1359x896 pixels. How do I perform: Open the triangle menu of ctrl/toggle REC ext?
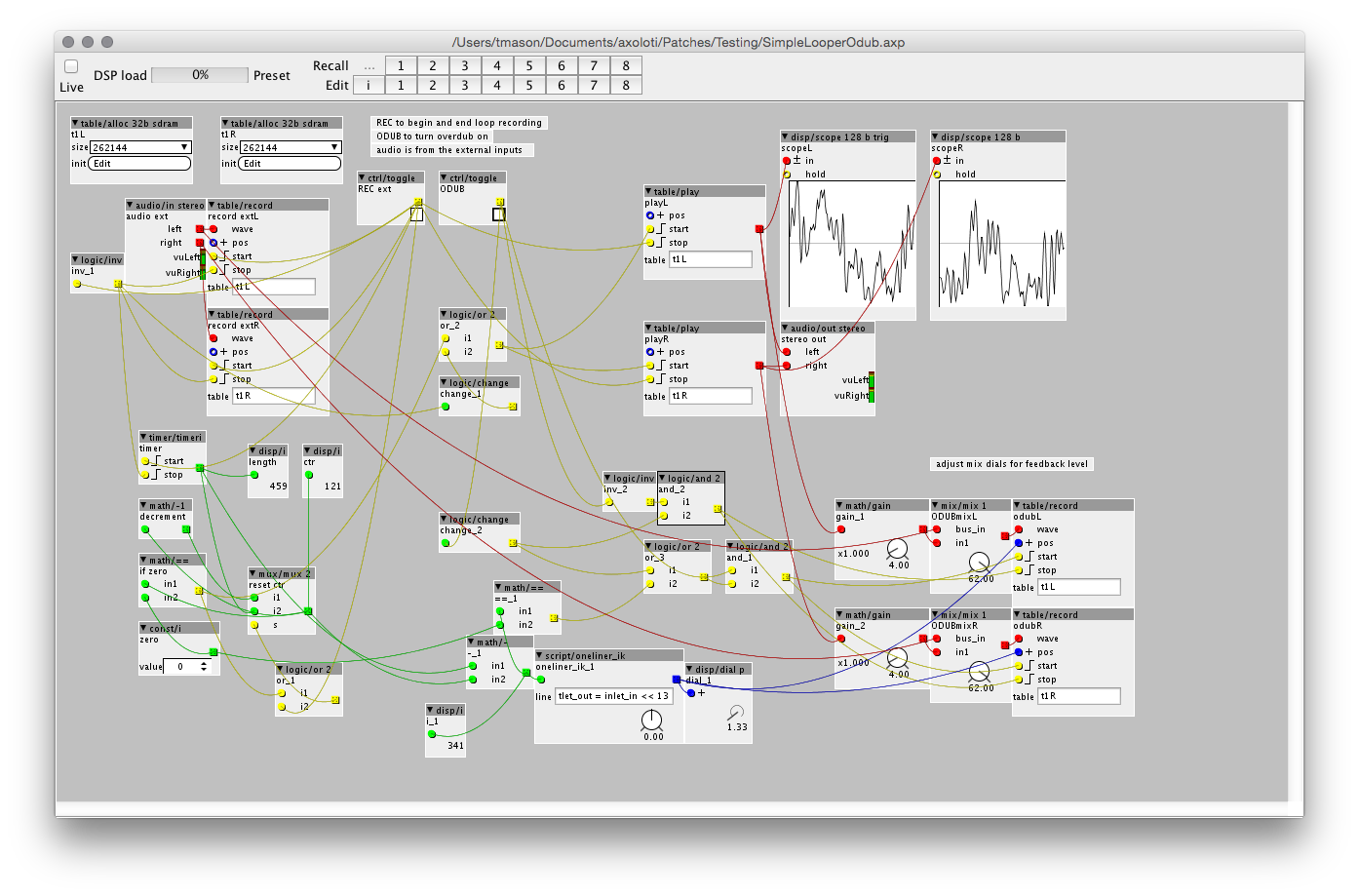tap(363, 178)
